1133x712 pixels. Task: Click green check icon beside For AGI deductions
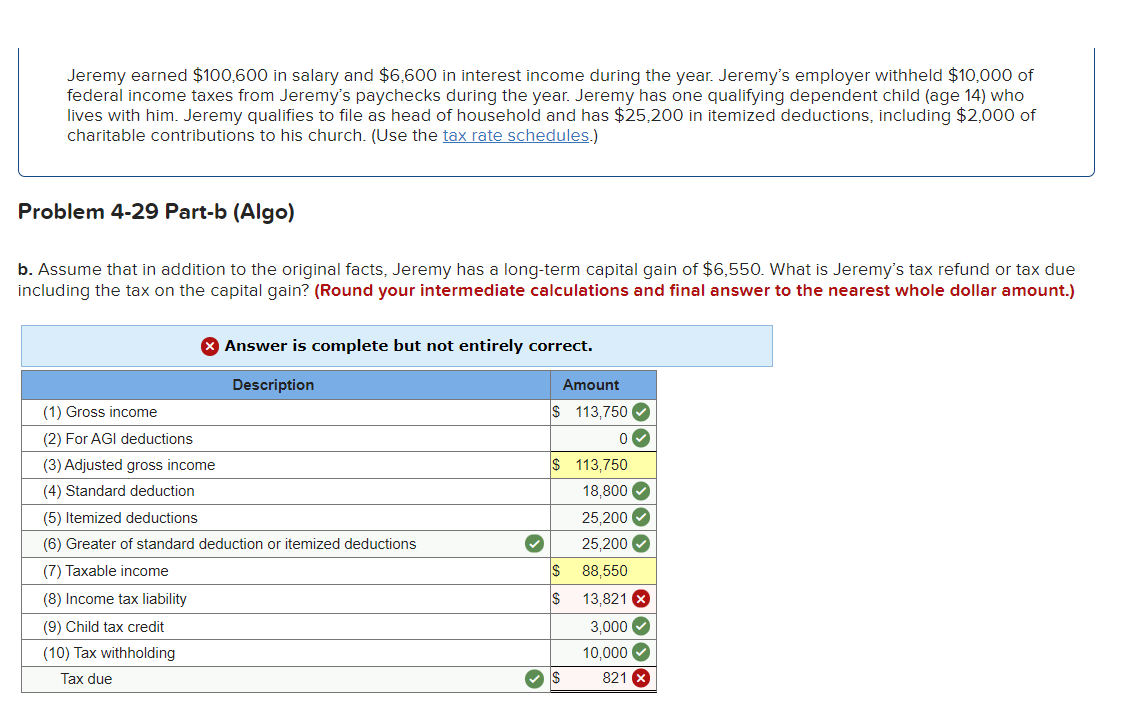tap(641, 438)
